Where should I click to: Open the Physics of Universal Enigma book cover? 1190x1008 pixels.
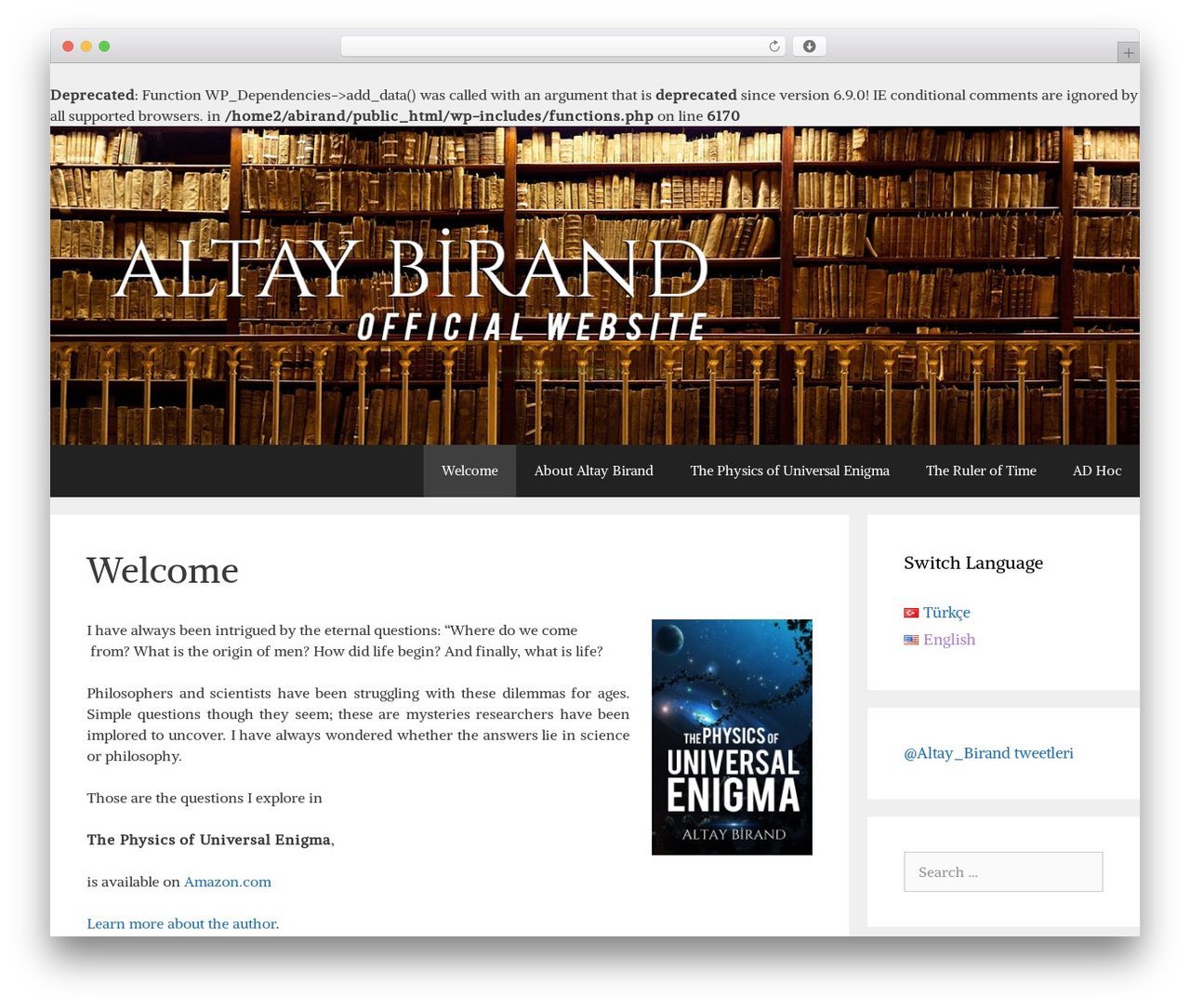[x=732, y=737]
